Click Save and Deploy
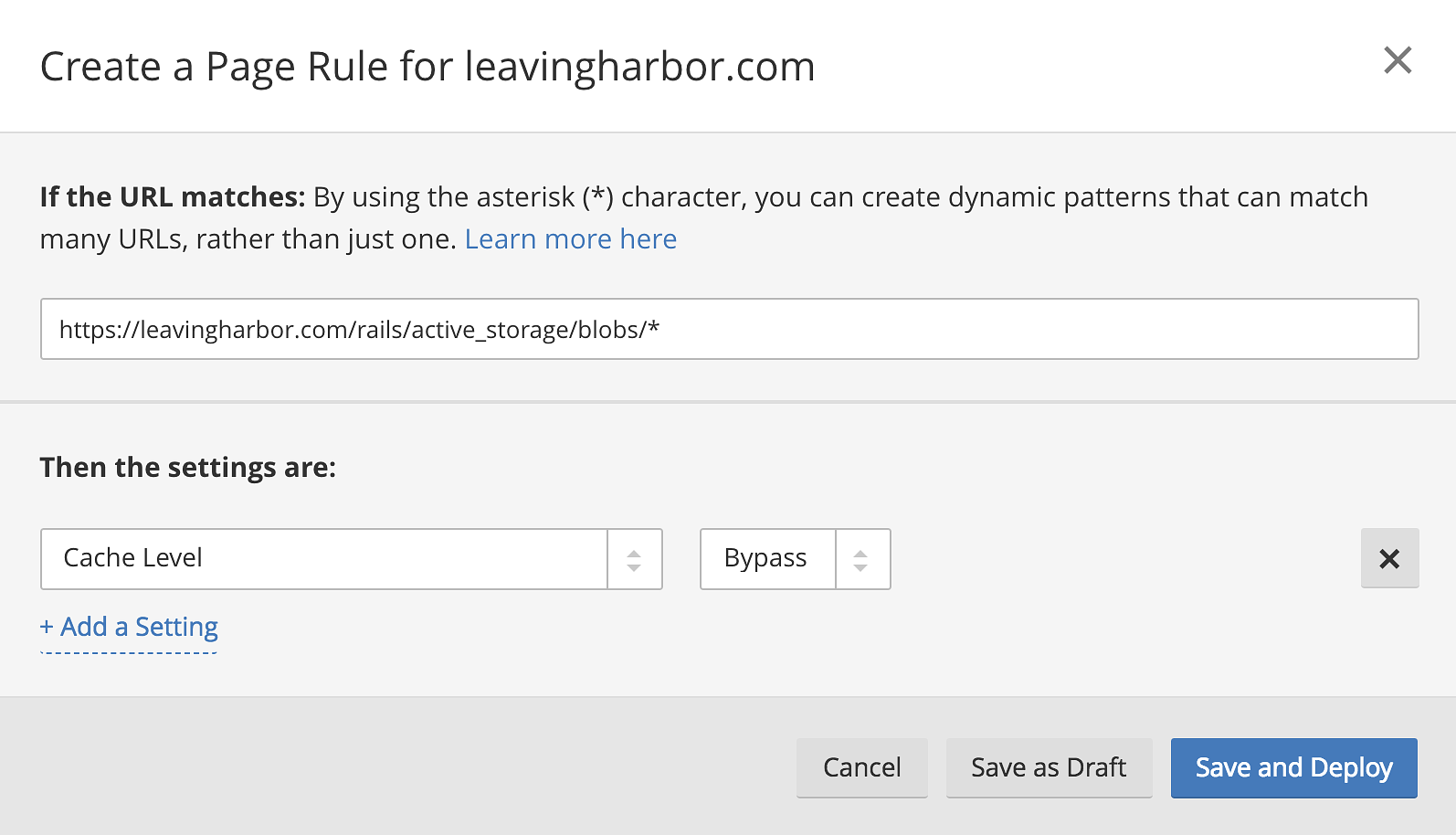Screen dimensions: 1456x835 tap(1292, 767)
